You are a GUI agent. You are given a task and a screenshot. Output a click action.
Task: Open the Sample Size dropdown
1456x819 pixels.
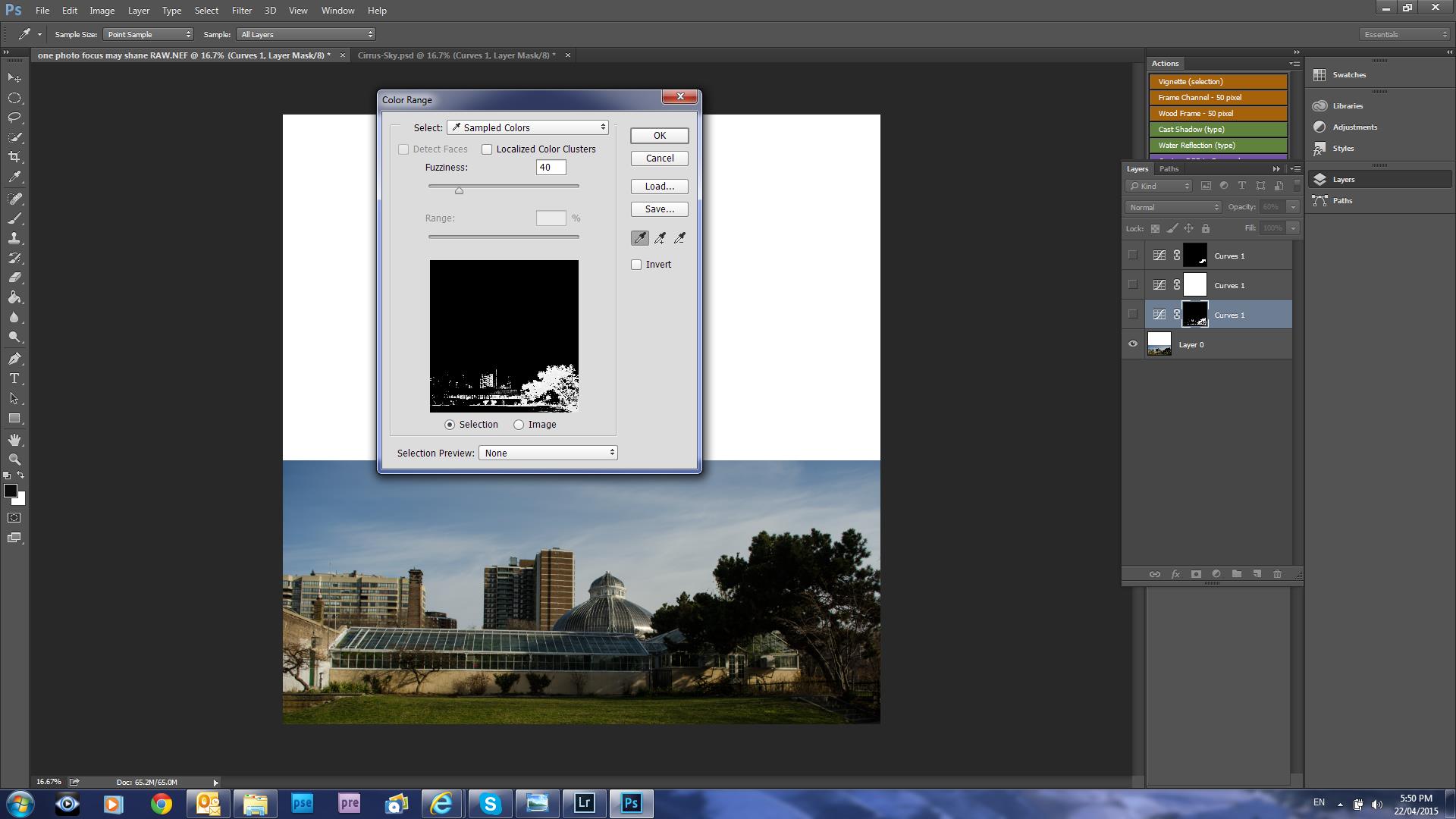point(148,34)
